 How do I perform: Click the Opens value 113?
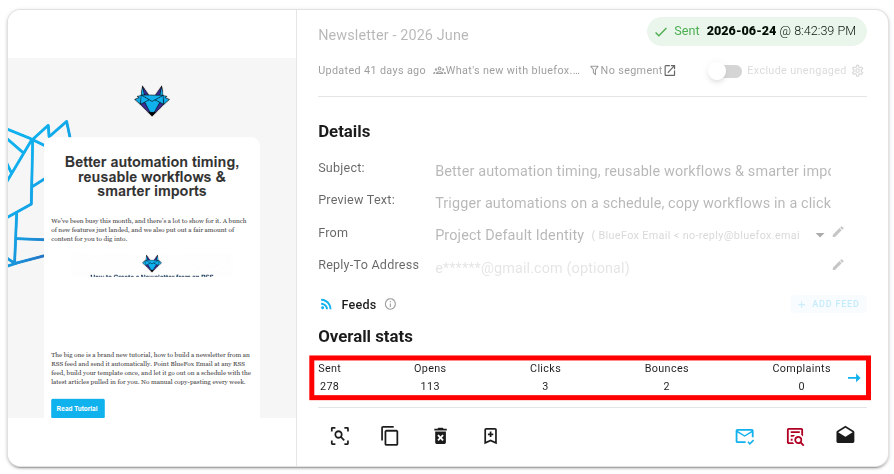(x=430, y=386)
